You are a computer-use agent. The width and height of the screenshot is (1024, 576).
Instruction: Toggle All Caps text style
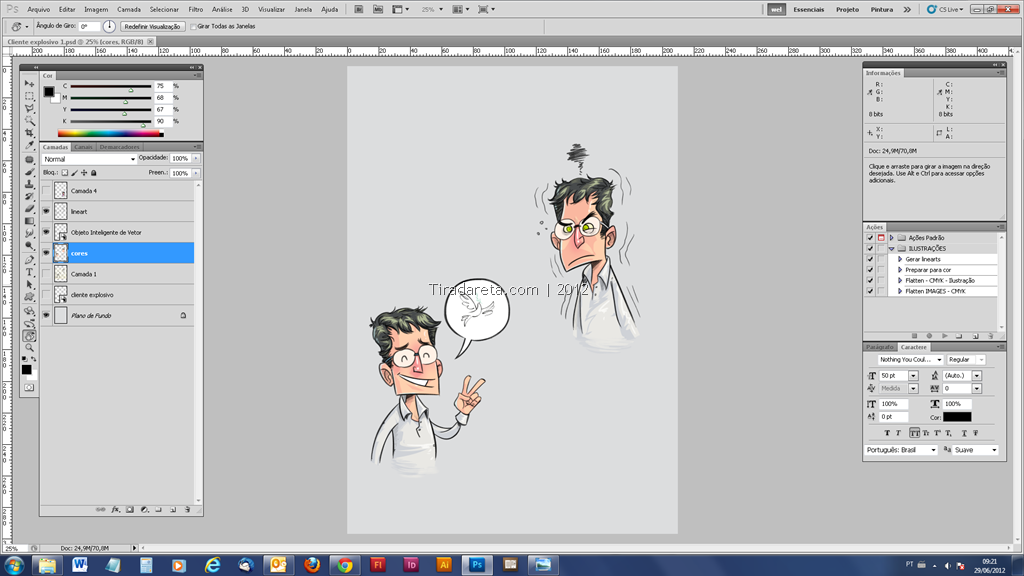pyautogui.click(x=914, y=433)
